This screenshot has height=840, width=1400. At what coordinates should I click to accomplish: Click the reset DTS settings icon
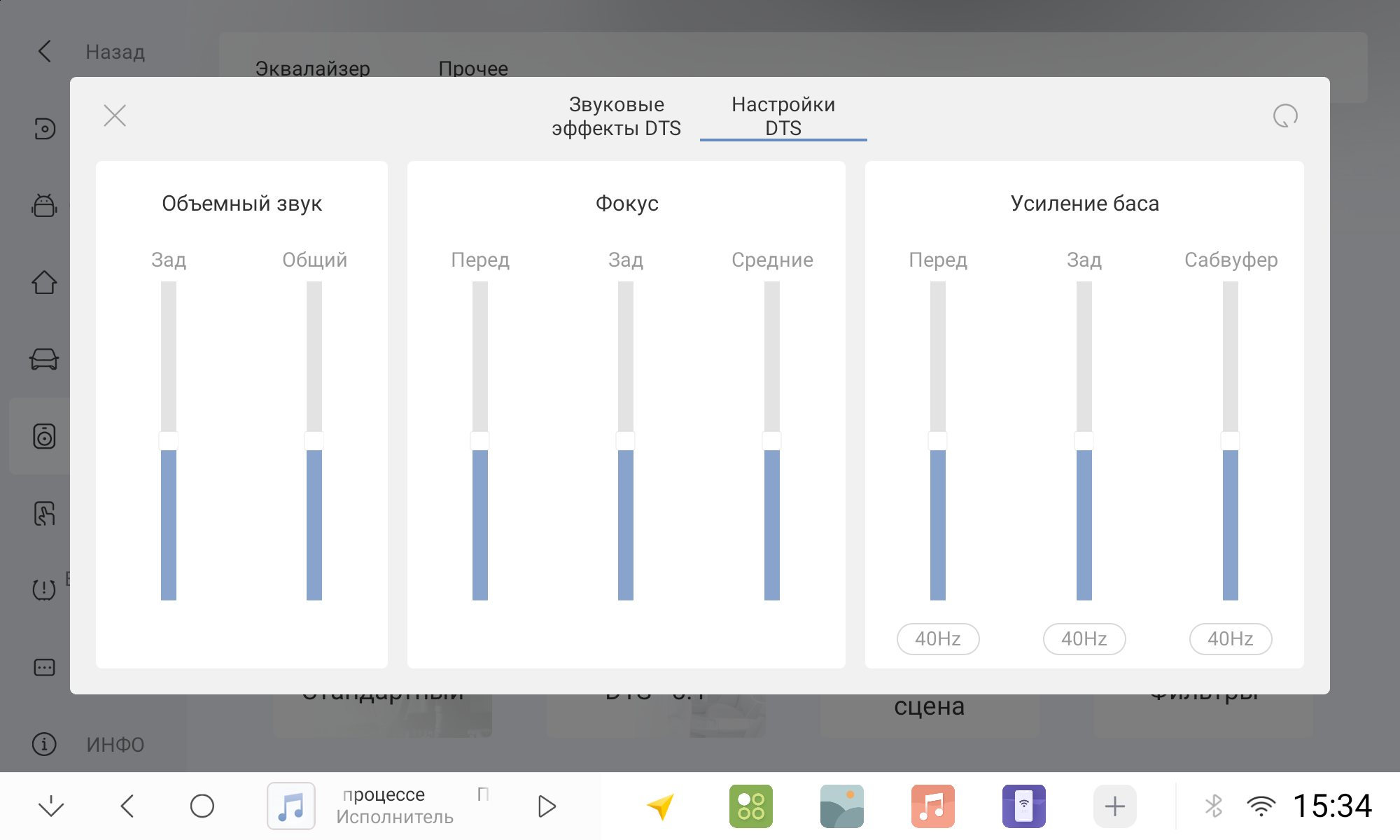tap(1285, 115)
